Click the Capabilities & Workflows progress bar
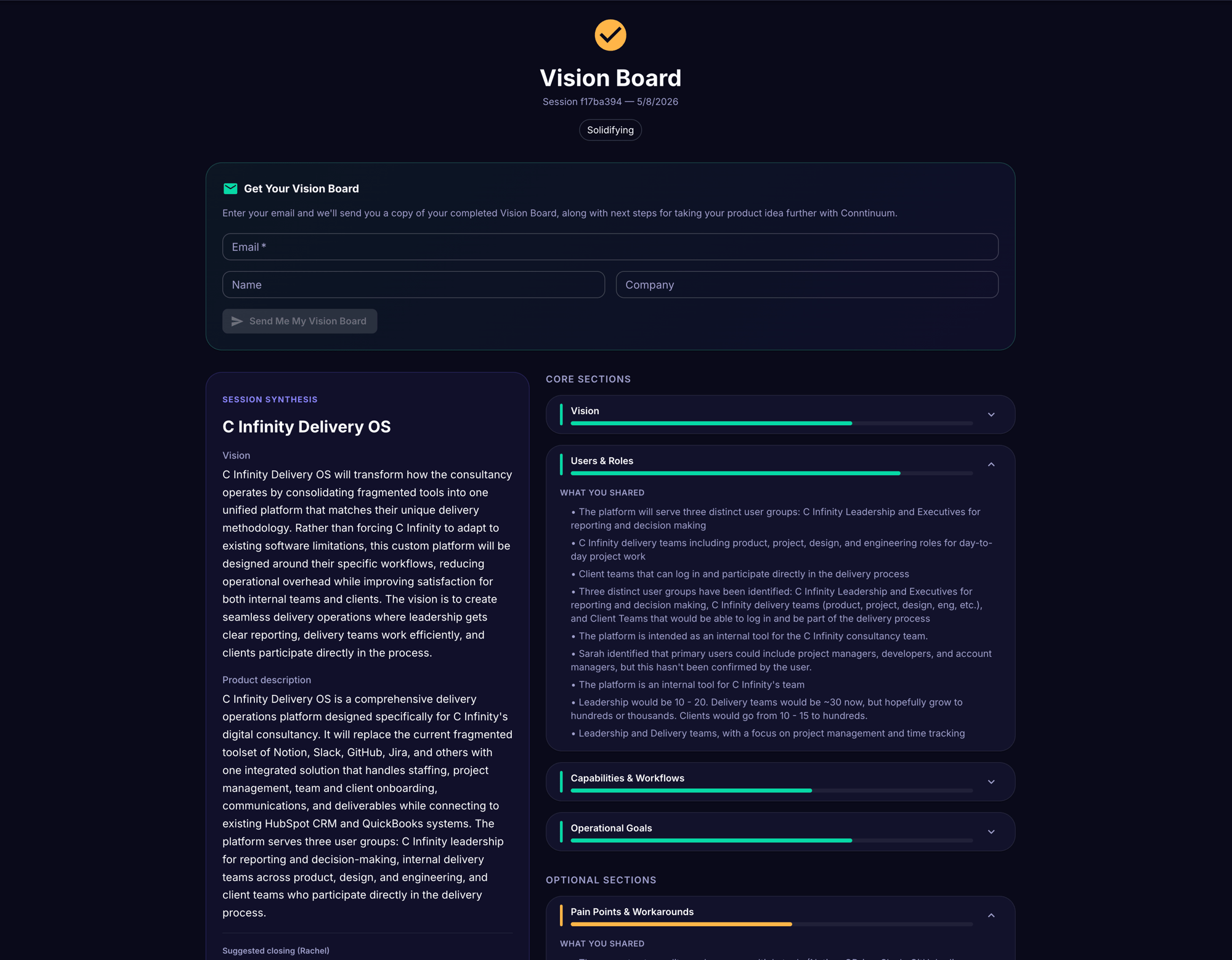Image resolution: width=1232 pixels, height=960 pixels. pos(771,791)
